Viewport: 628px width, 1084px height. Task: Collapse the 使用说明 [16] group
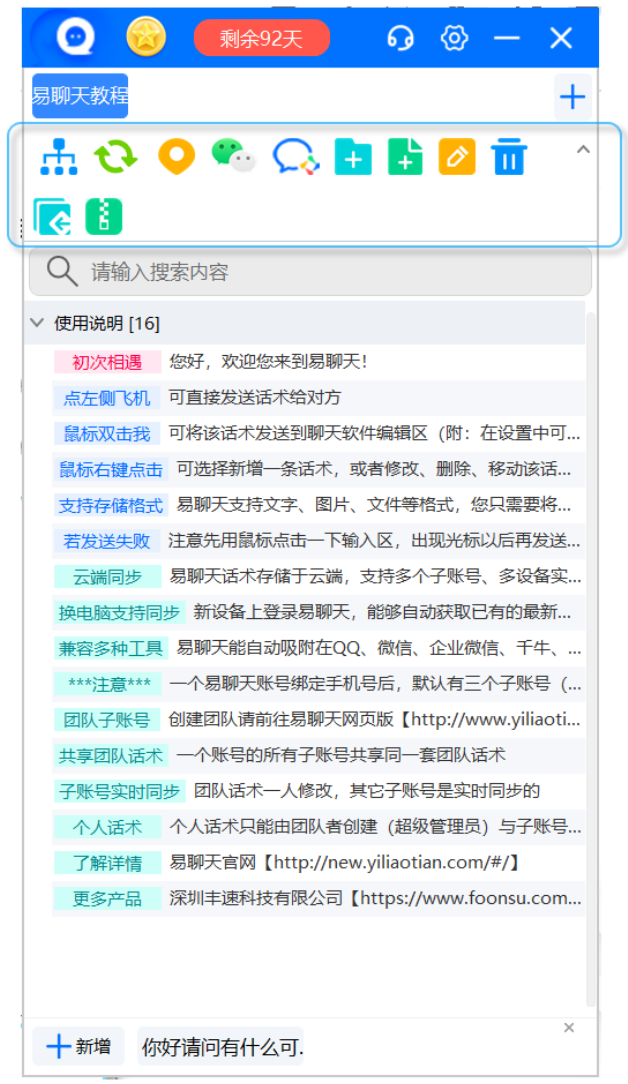(x=37, y=322)
